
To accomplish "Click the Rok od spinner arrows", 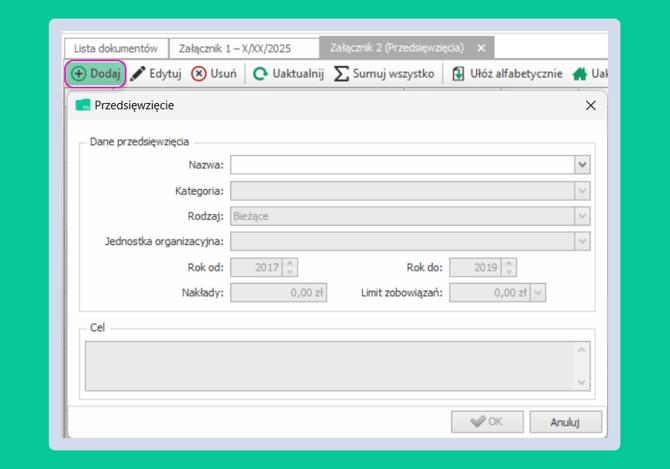I will [x=290, y=267].
